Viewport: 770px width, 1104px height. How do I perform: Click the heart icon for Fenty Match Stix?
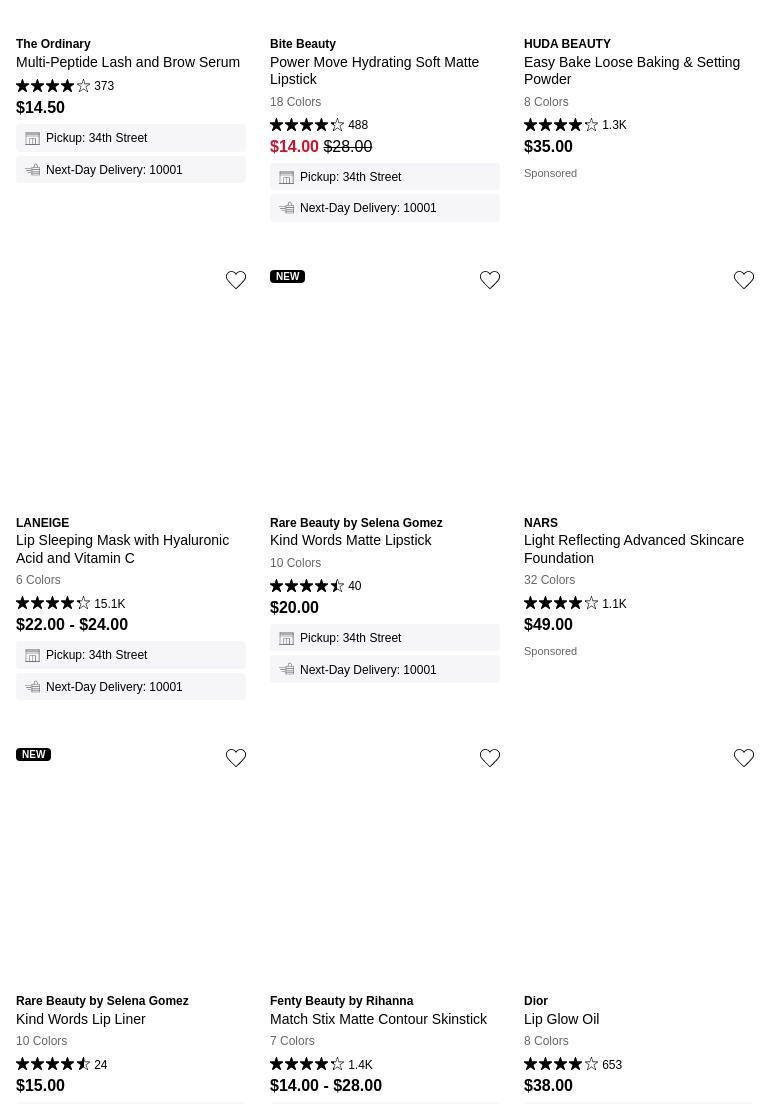pos(490,758)
